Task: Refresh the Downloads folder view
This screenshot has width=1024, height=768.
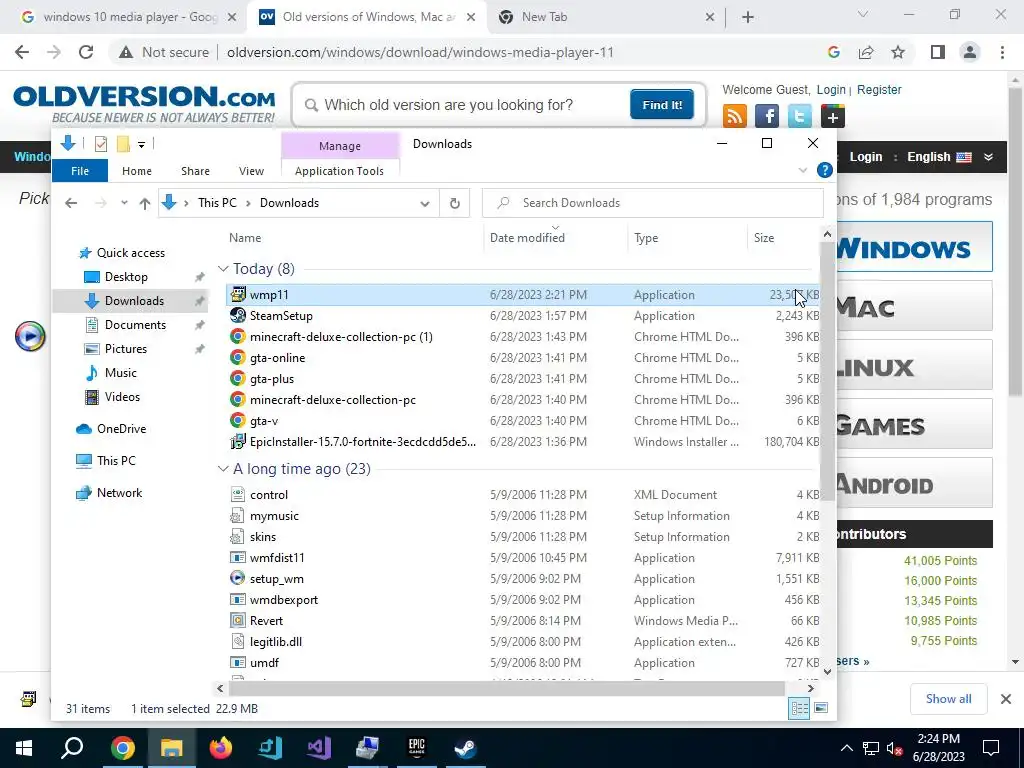Action: (x=455, y=203)
